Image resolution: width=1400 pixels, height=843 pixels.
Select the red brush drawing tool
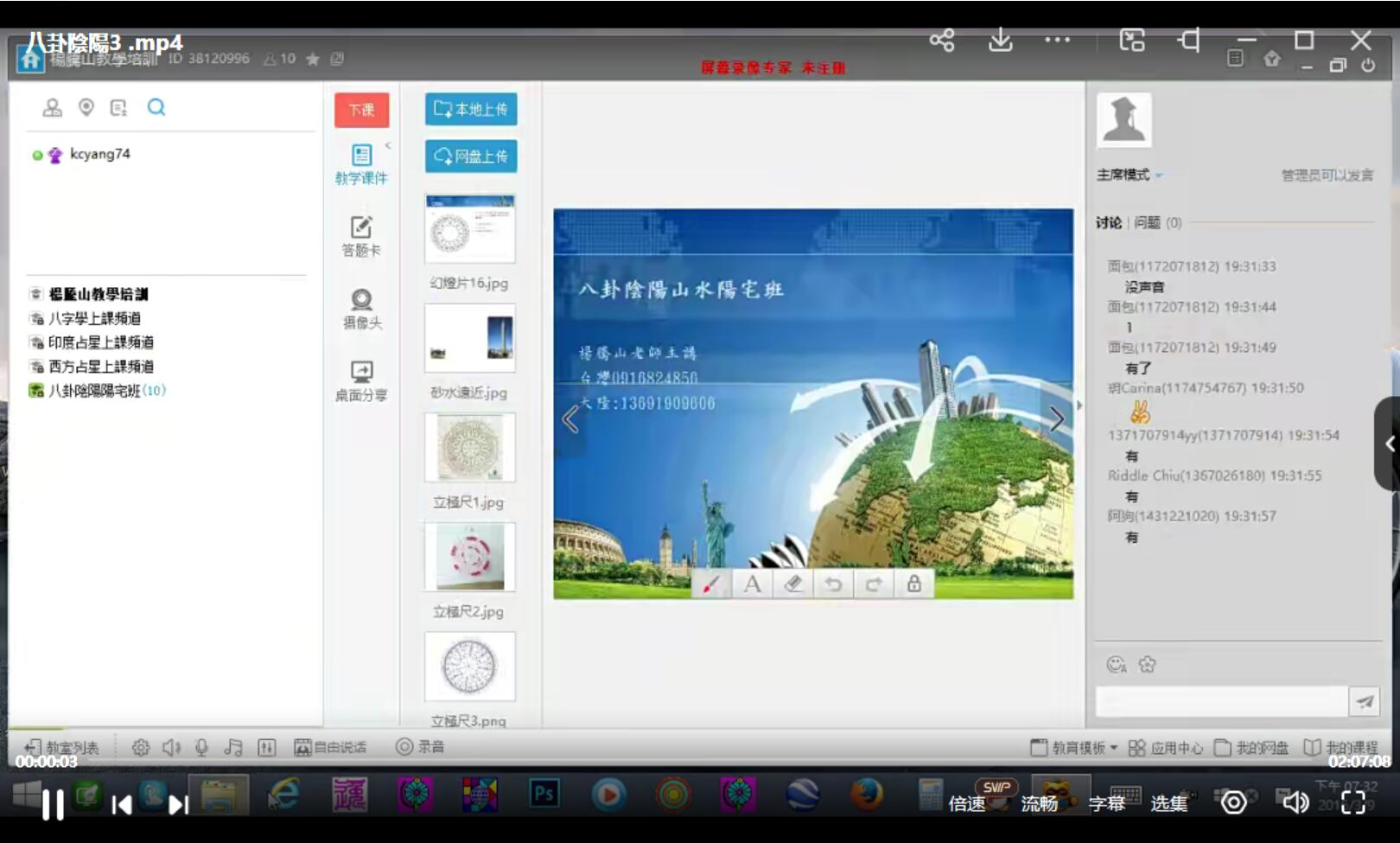[711, 584]
